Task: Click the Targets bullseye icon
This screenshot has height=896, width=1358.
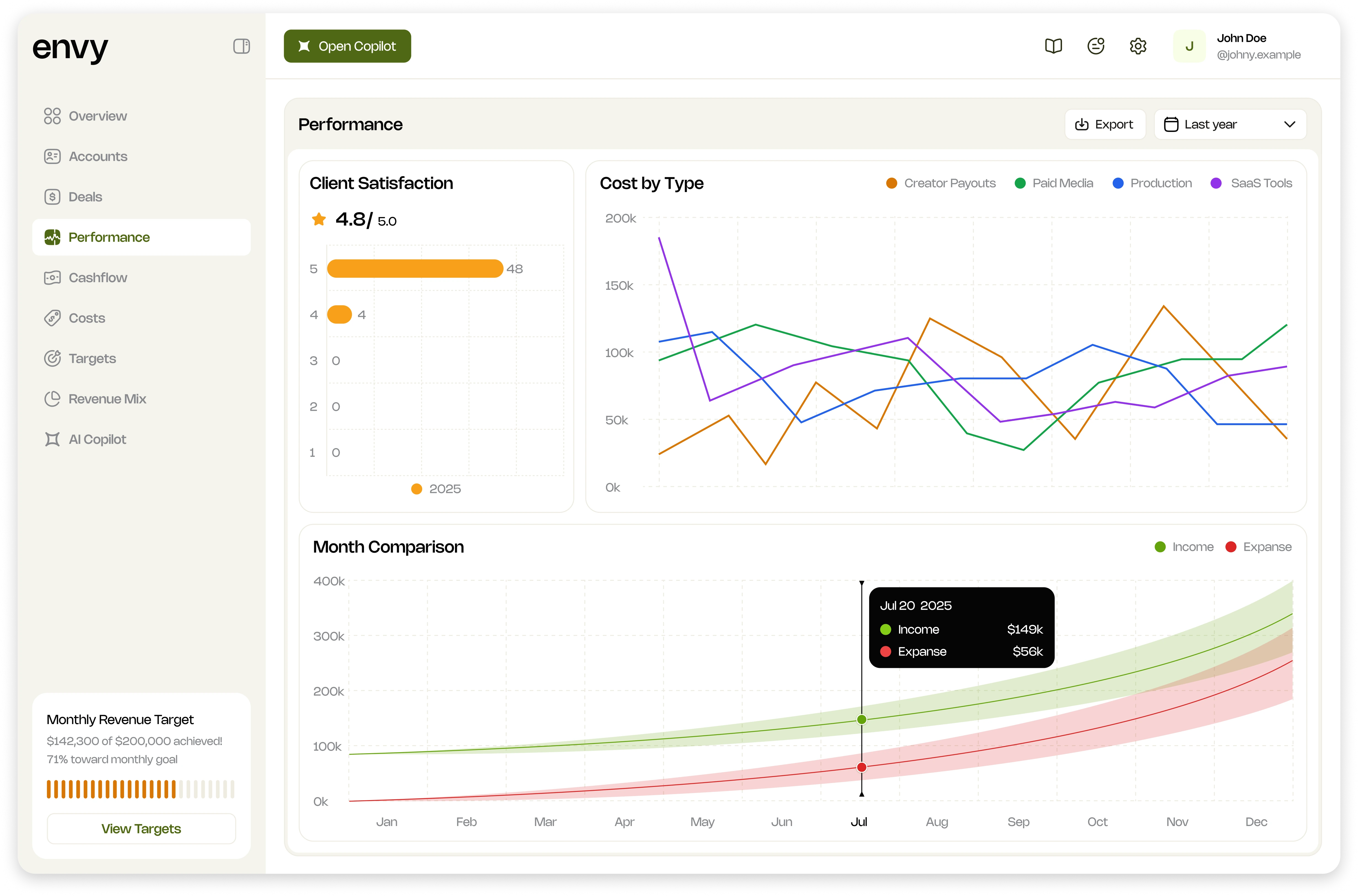Action: tap(52, 358)
